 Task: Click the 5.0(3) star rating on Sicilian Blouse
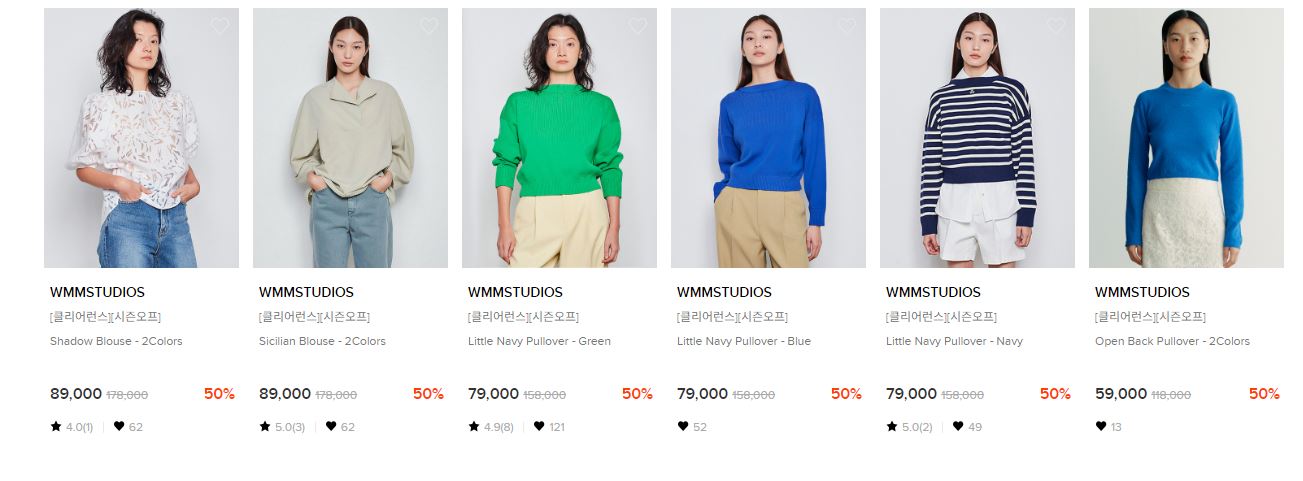click(x=282, y=427)
